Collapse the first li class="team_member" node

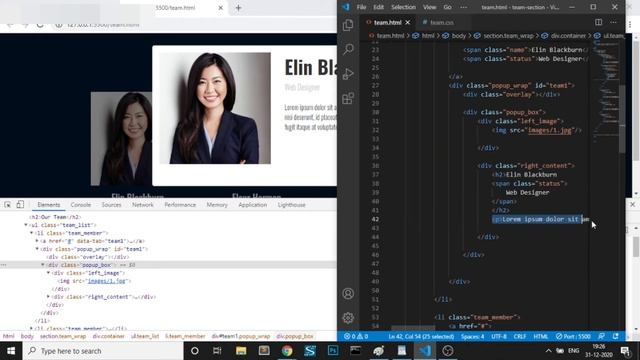pos(31,233)
